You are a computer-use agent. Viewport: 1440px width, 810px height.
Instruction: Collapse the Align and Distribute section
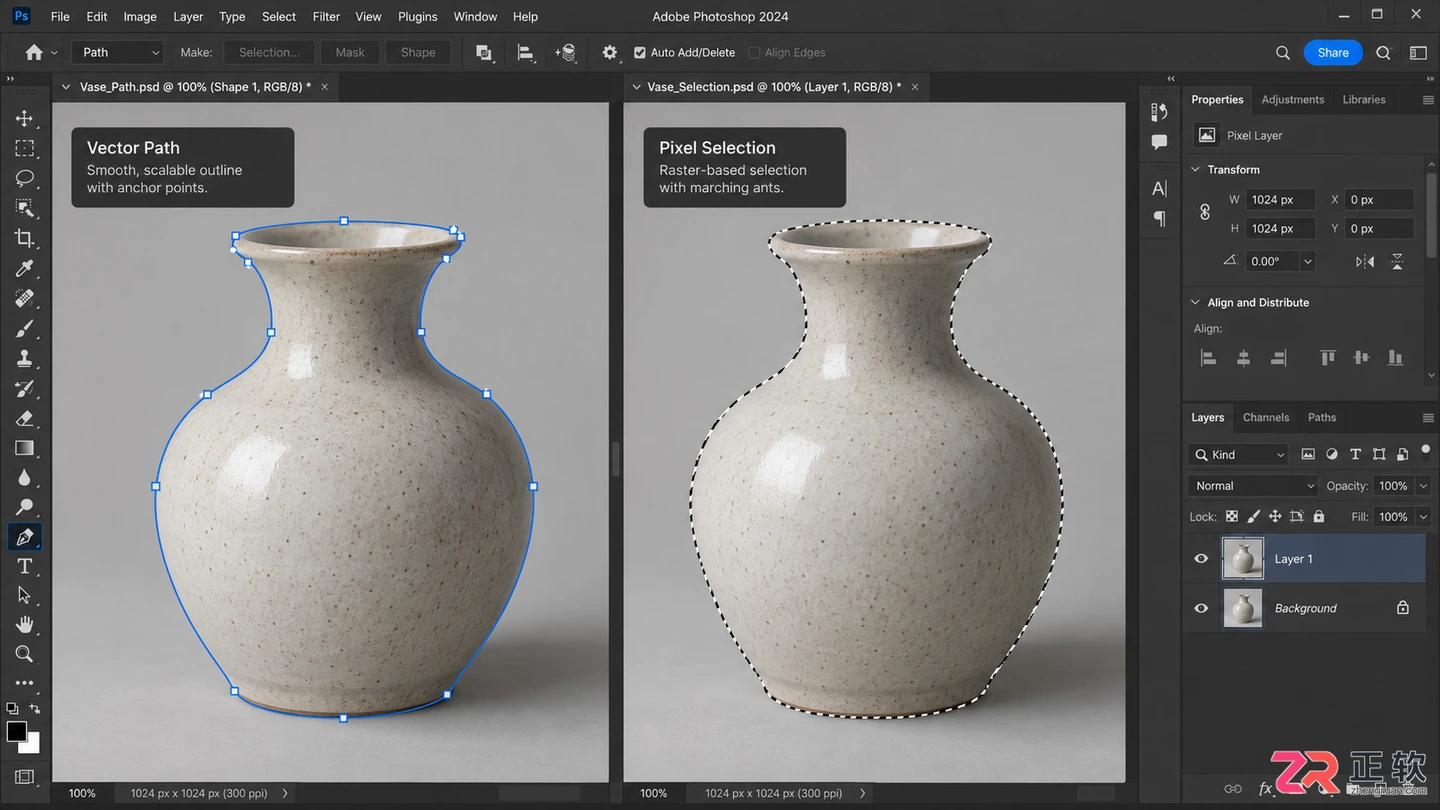1195,303
